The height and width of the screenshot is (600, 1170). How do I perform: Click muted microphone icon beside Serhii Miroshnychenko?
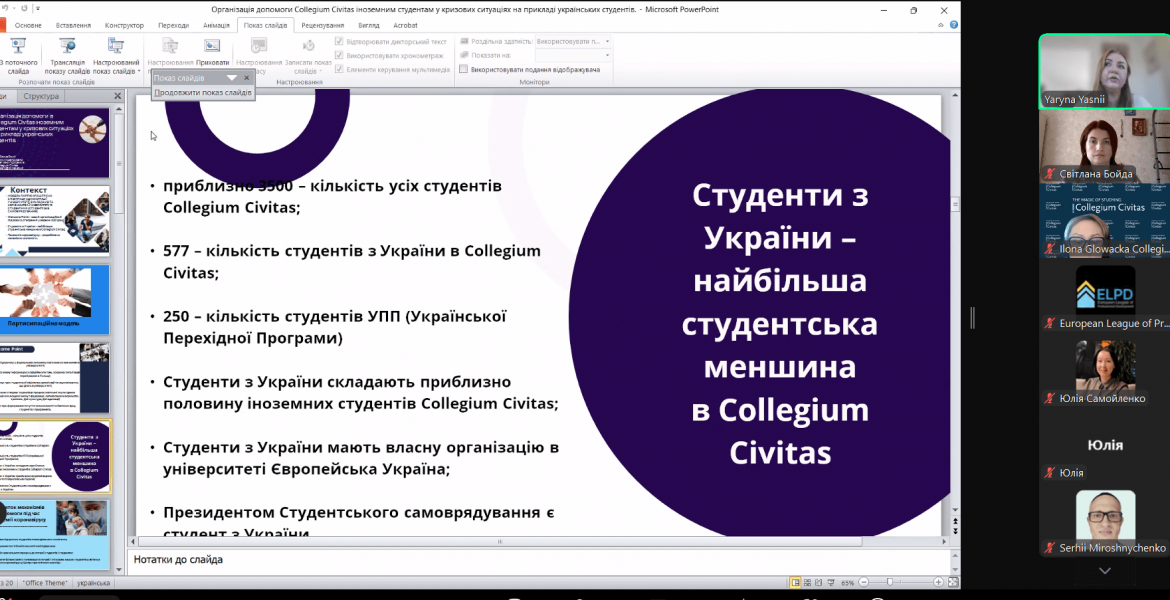coord(1050,548)
